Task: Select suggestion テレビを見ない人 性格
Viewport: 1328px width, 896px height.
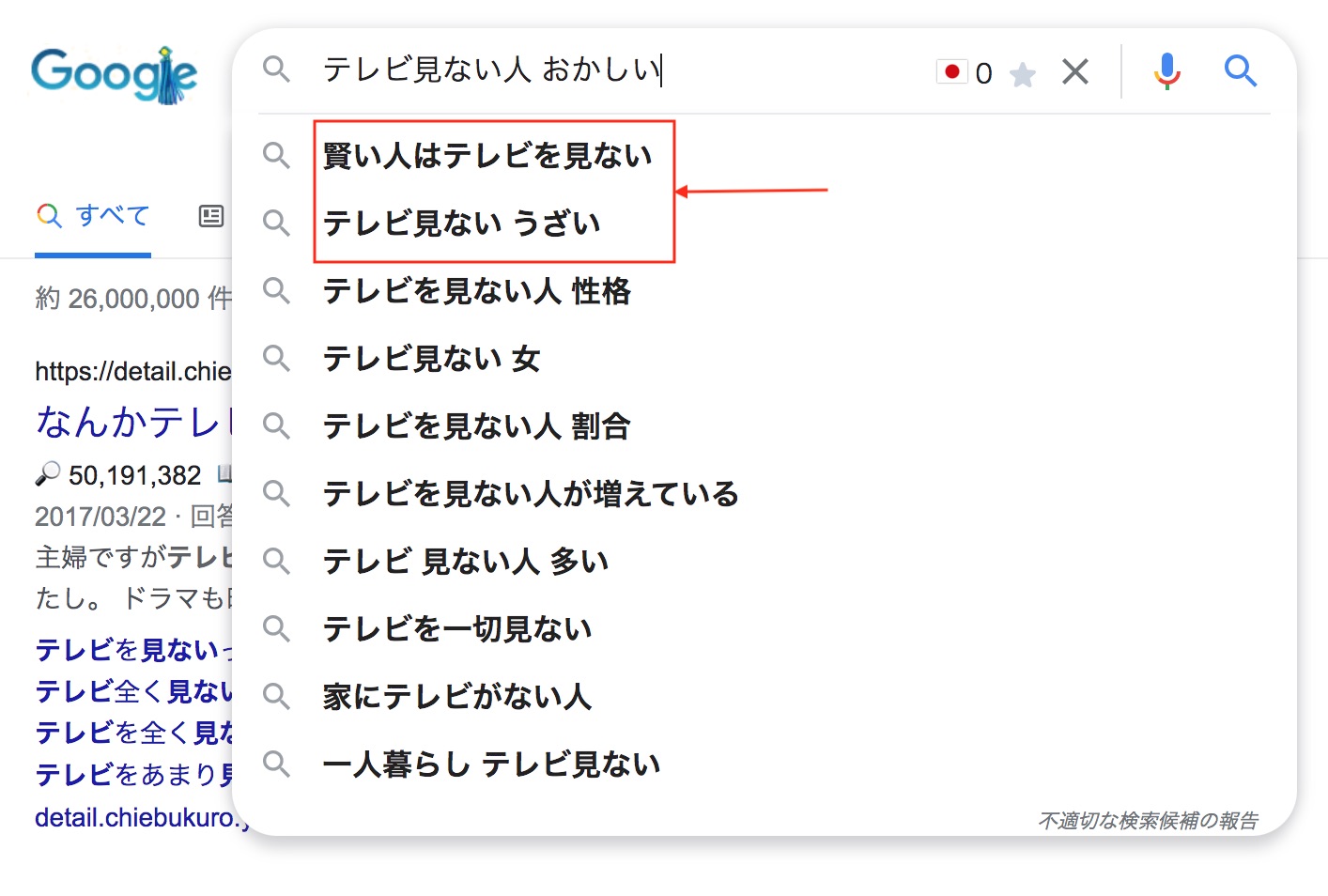Action: point(476,291)
